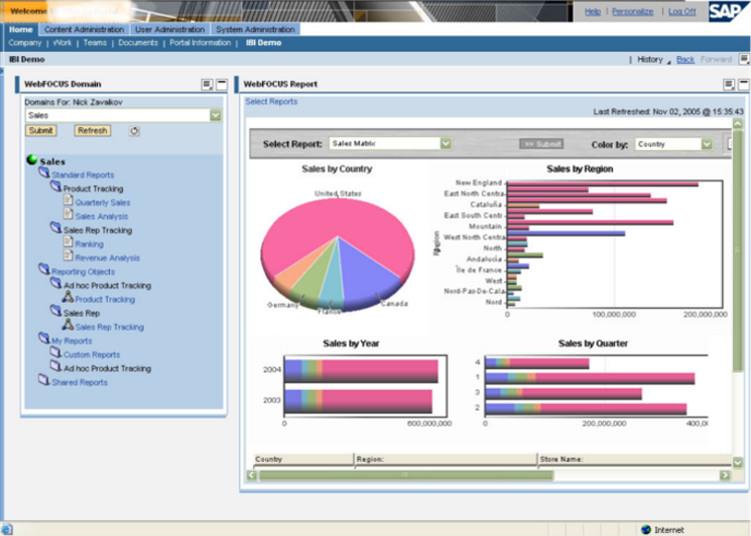The width and height of the screenshot is (751, 536).
Task: Click the circular reload icon next to Refresh
Action: (134, 131)
